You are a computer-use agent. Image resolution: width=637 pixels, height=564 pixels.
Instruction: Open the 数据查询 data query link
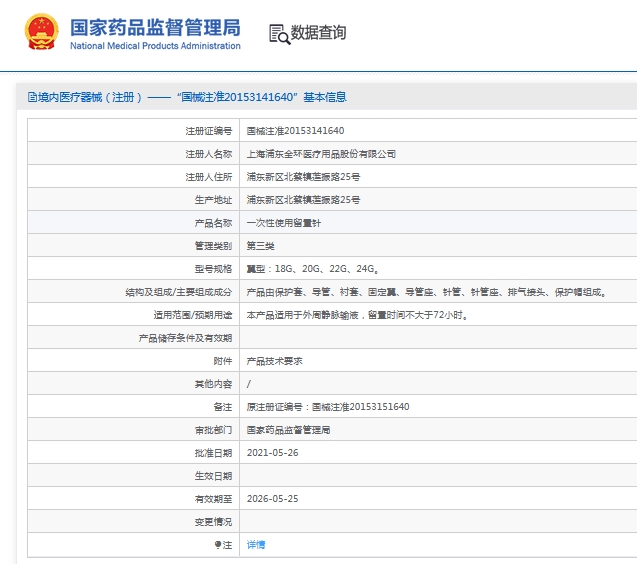pos(318,33)
